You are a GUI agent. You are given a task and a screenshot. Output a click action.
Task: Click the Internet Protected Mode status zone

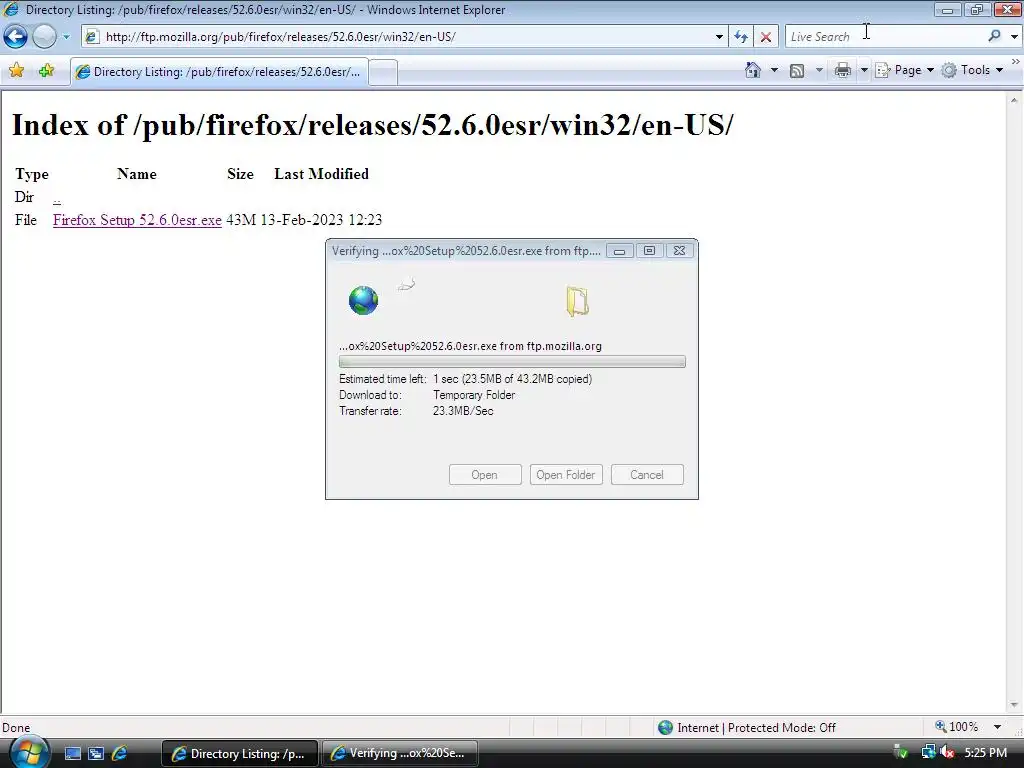coord(746,728)
